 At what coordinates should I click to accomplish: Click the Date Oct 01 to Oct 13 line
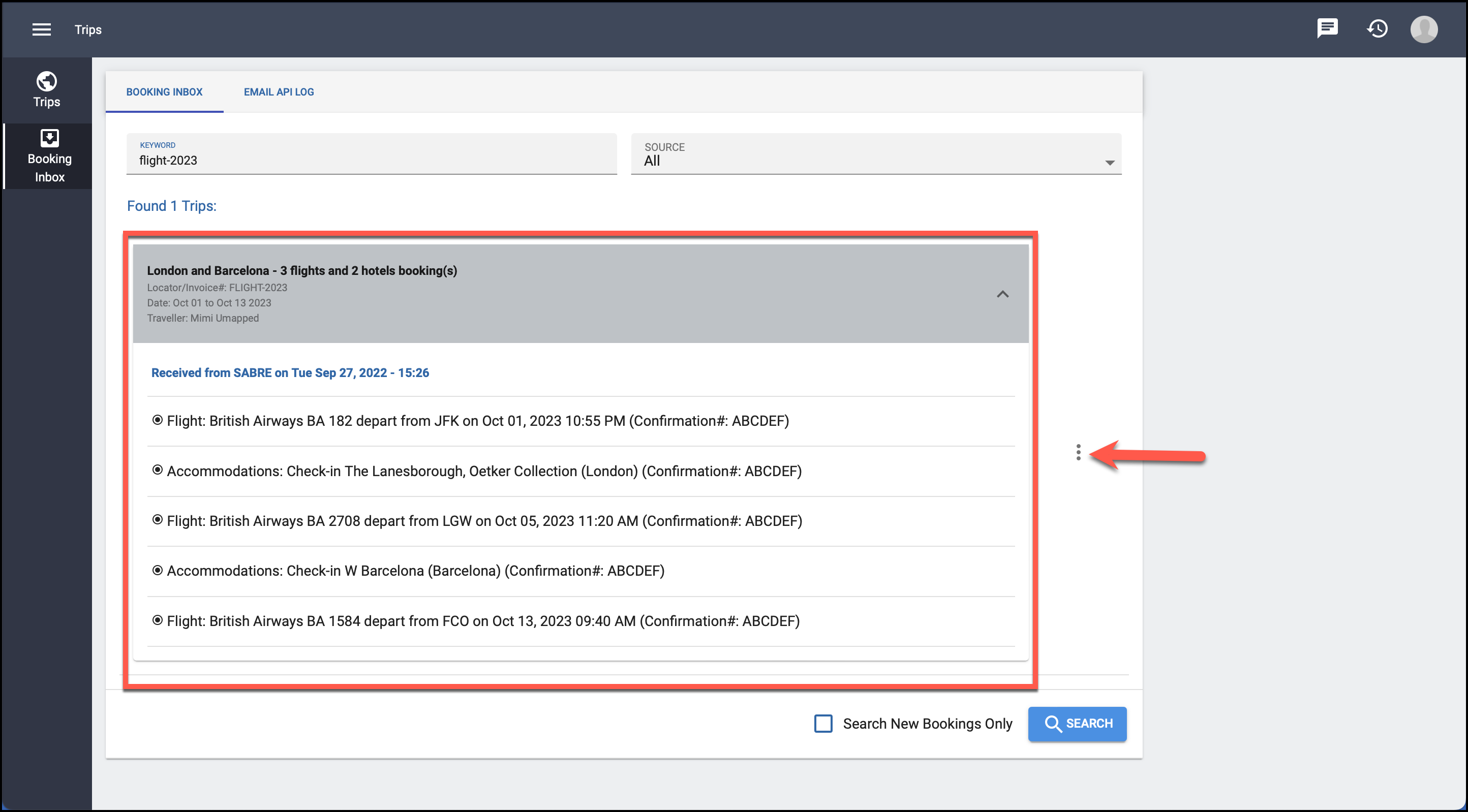tap(209, 303)
